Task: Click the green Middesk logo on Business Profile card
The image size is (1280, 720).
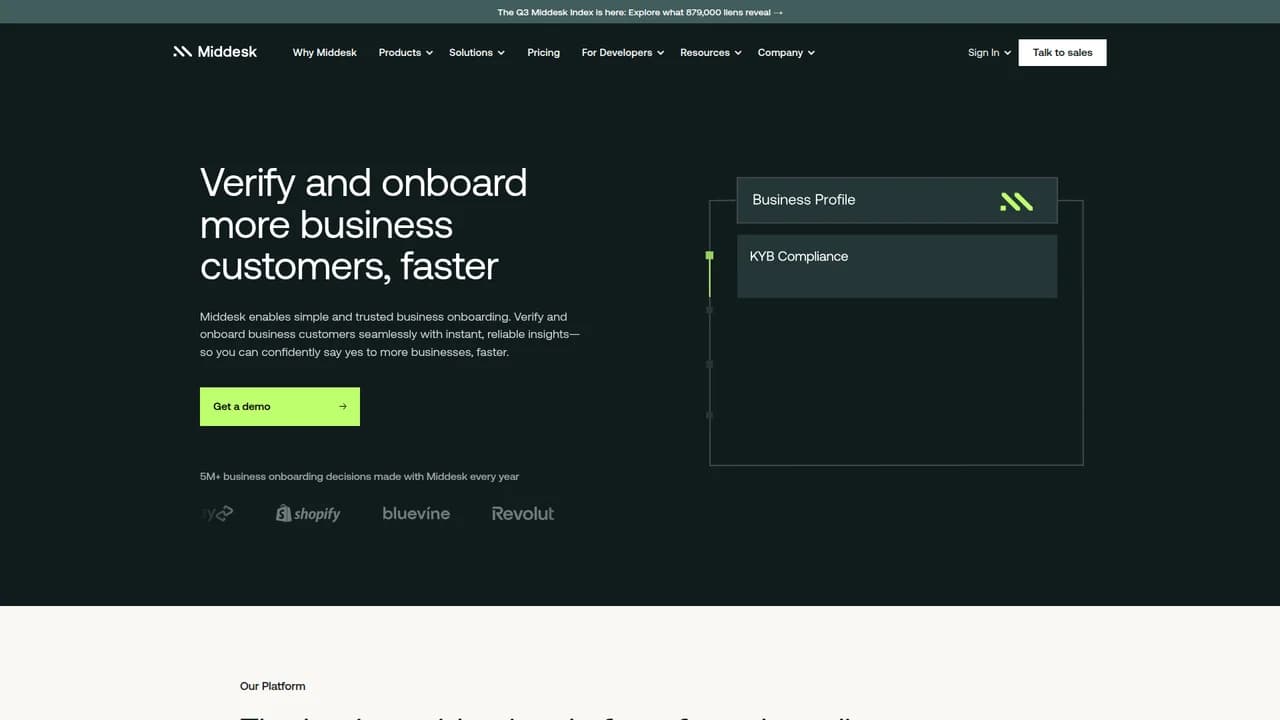Action: point(1016,202)
